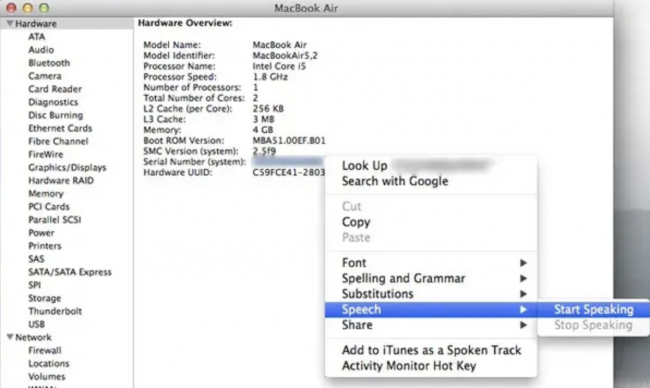Click the 3 MB L3 cache value

click(263, 119)
